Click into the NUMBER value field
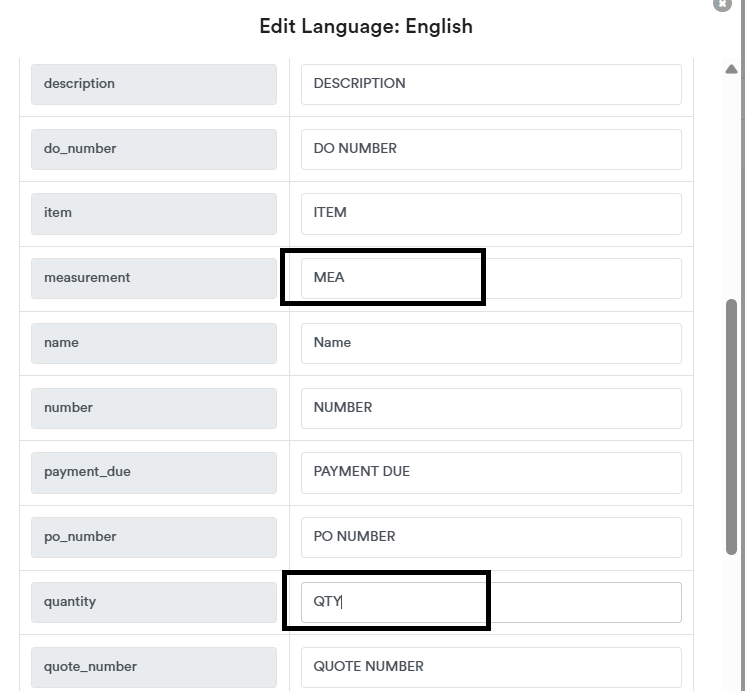 pyautogui.click(x=490, y=408)
